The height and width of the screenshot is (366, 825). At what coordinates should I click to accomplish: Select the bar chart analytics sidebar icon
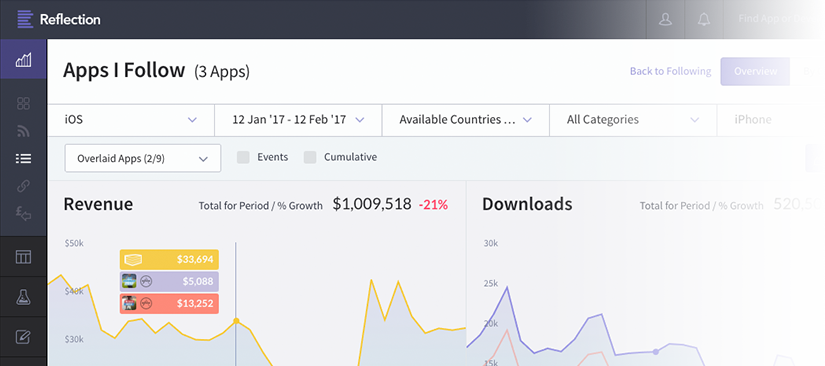pyautogui.click(x=23, y=60)
